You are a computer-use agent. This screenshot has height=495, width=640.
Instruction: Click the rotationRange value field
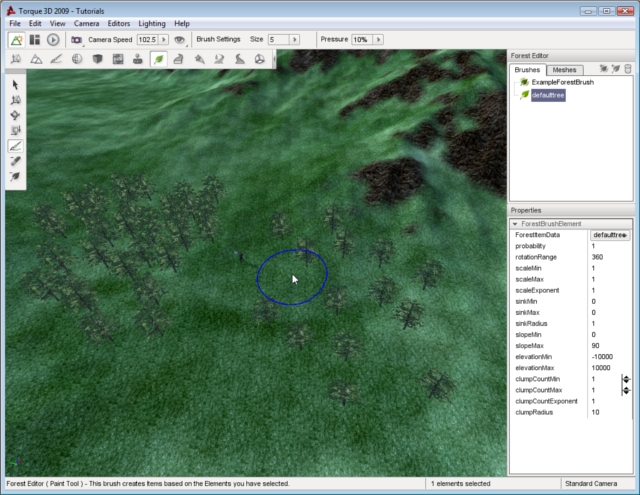coord(610,257)
